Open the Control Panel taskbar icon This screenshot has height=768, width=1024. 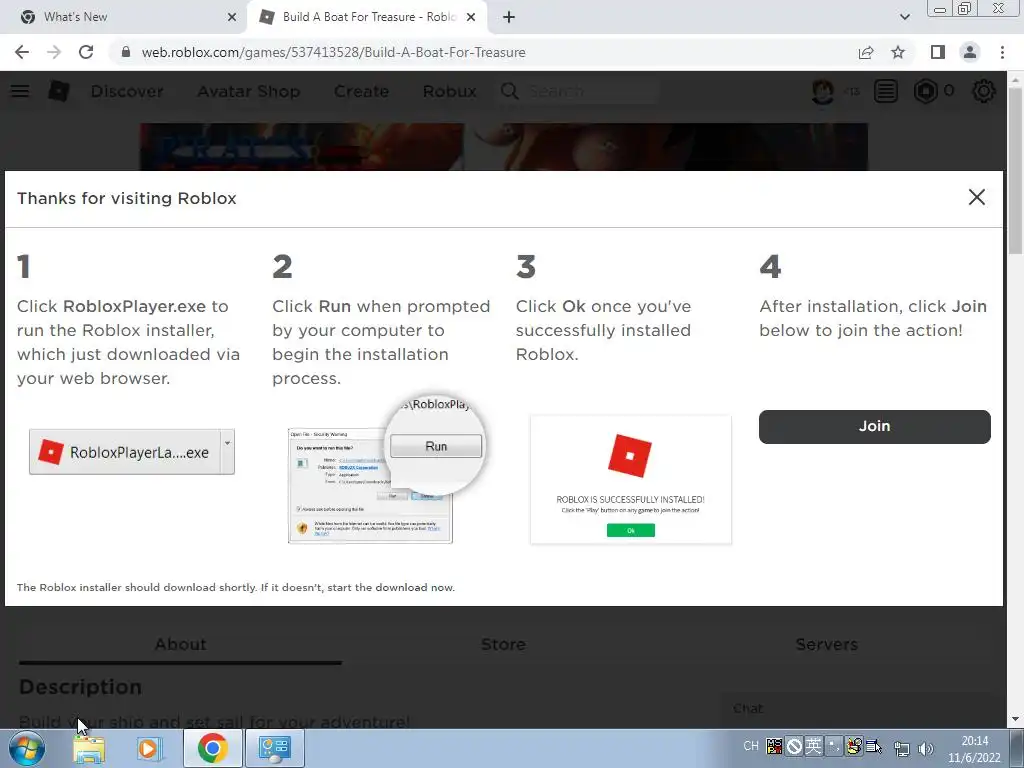point(274,748)
